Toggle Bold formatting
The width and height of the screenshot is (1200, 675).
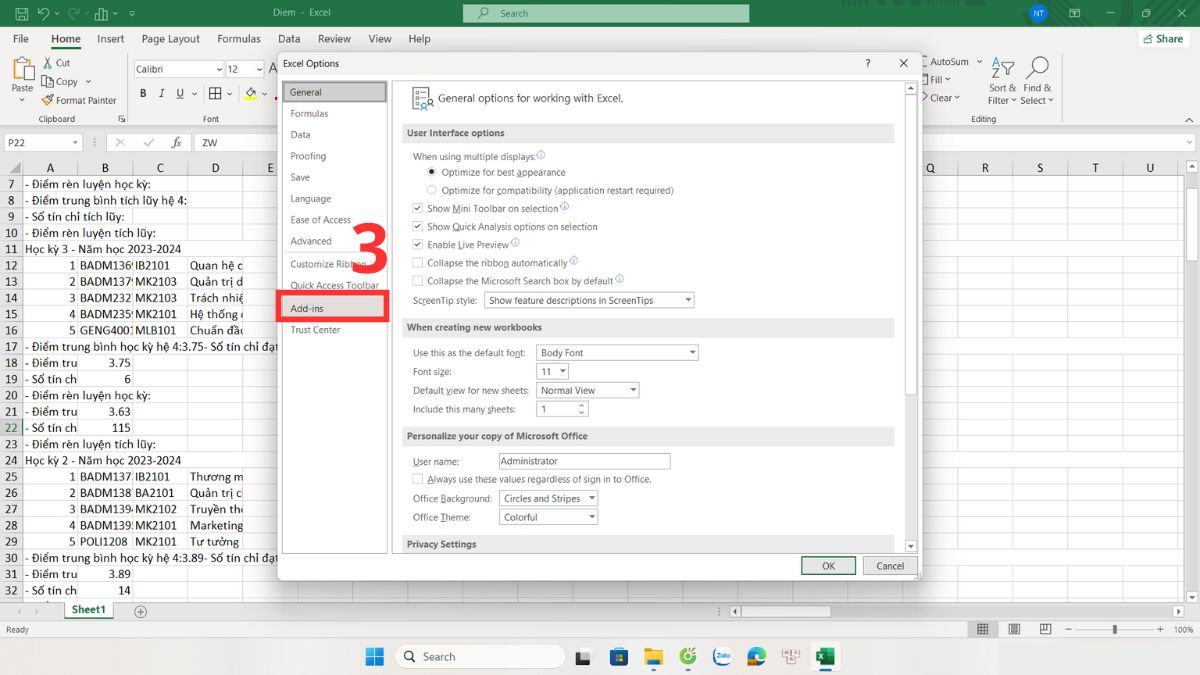143,93
